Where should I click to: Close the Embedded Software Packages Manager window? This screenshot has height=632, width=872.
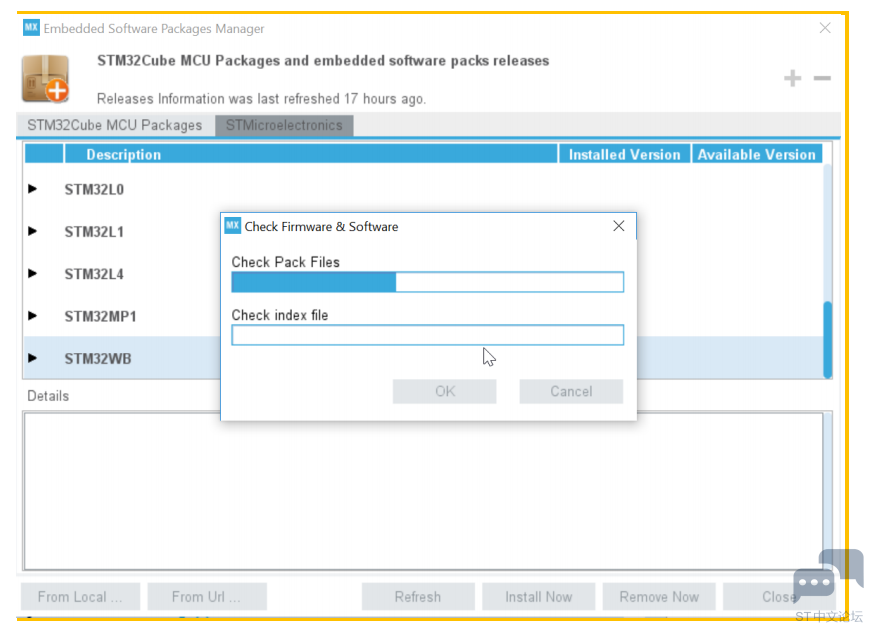click(x=825, y=28)
